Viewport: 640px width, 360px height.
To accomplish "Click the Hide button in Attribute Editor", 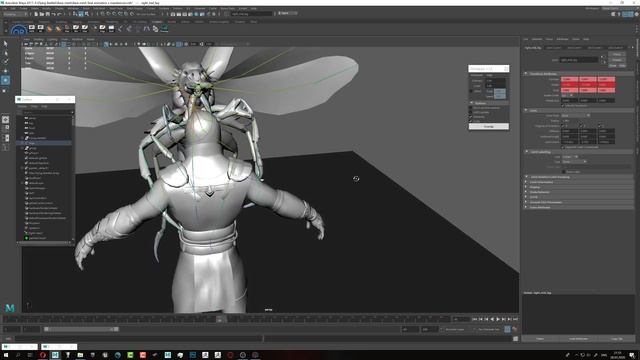I will tap(622, 65).
